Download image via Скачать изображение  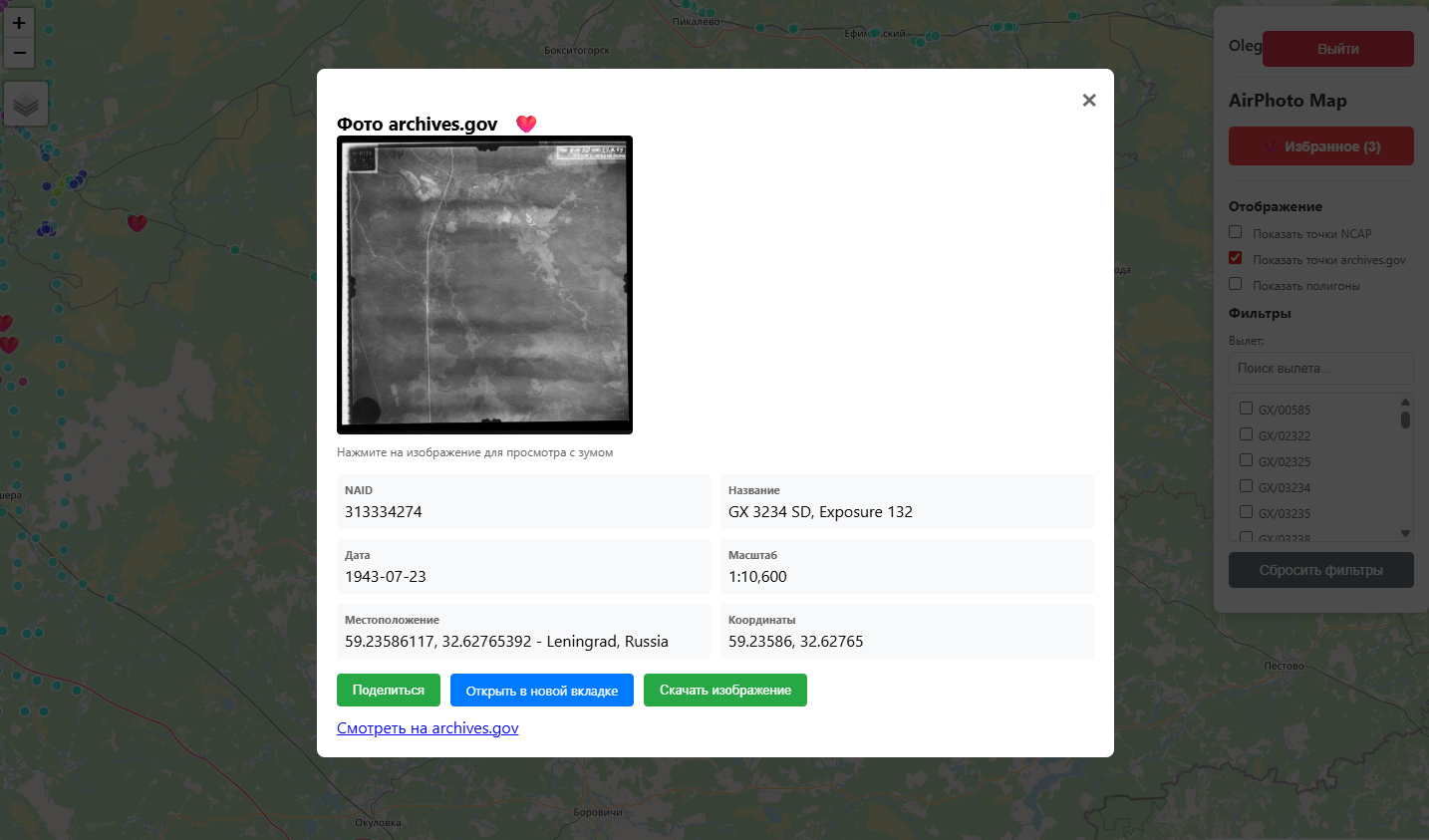(724, 691)
